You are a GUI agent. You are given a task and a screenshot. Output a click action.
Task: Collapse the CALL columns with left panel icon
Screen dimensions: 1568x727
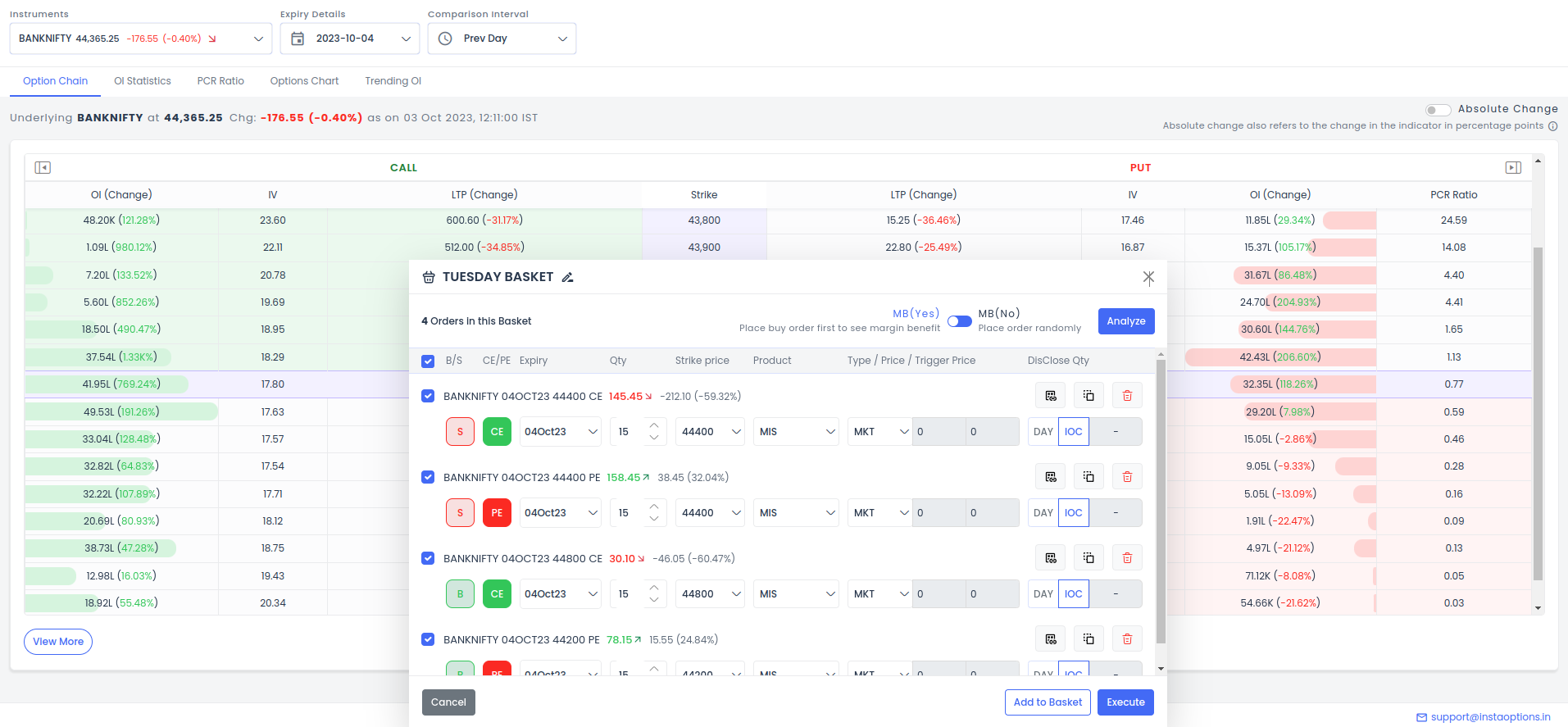43,167
